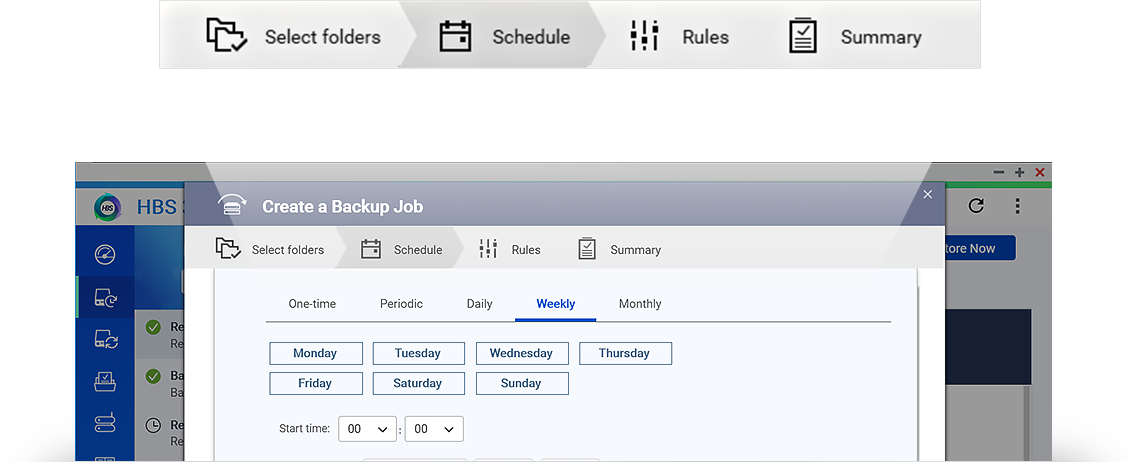The image size is (1145, 462).
Task: Toggle Wednesday in weekly schedule
Action: click(x=521, y=353)
